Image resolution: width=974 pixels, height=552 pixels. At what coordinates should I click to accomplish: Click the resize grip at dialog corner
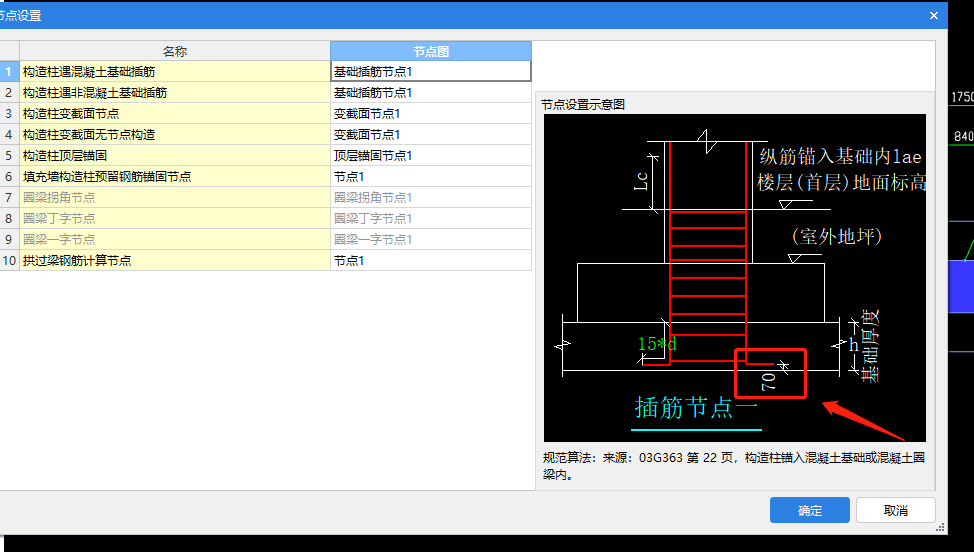click(940, 527)
